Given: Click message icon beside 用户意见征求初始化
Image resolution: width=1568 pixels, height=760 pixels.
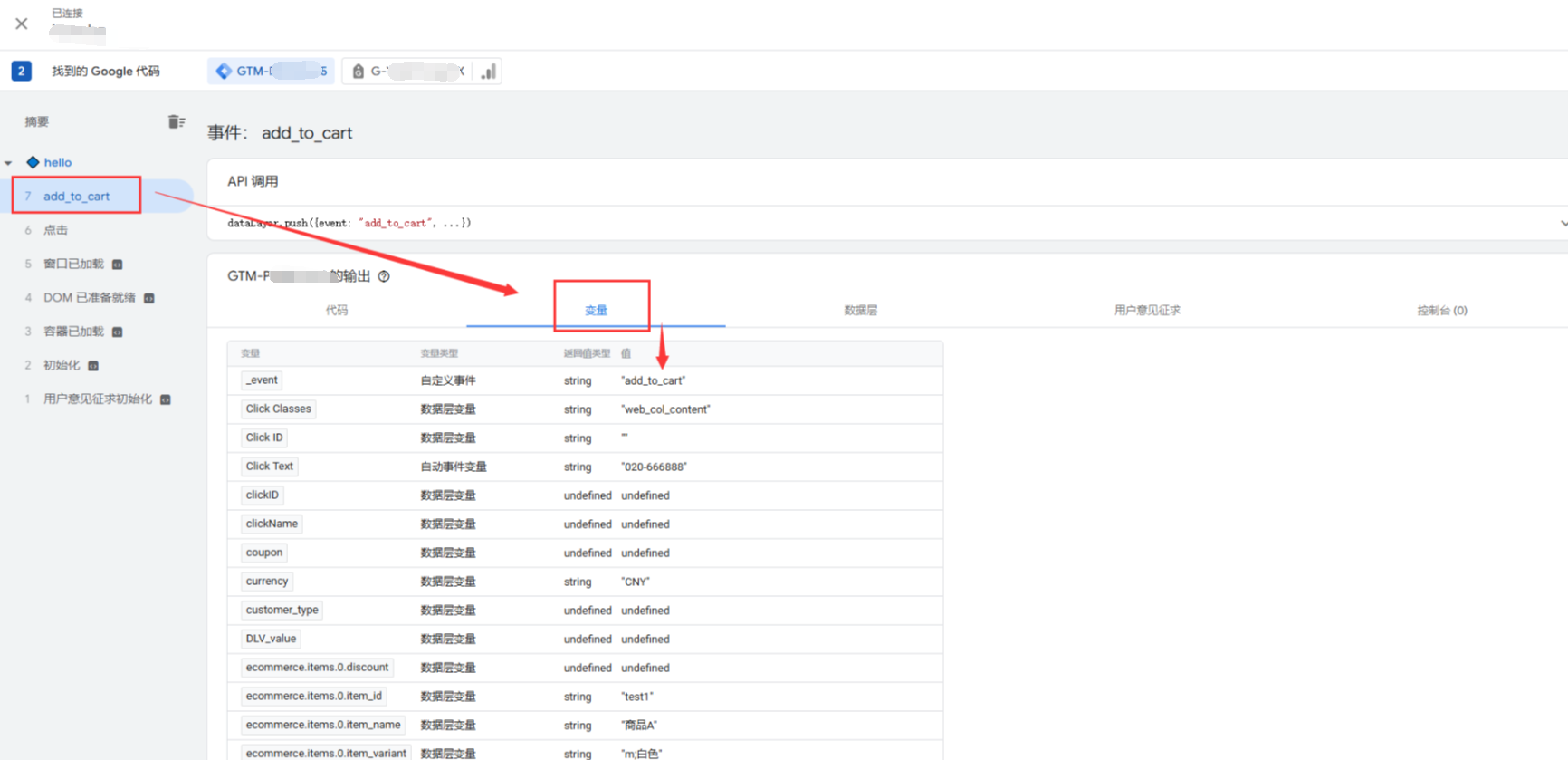Looking at the screenshot, I should (x=166, y=399).
